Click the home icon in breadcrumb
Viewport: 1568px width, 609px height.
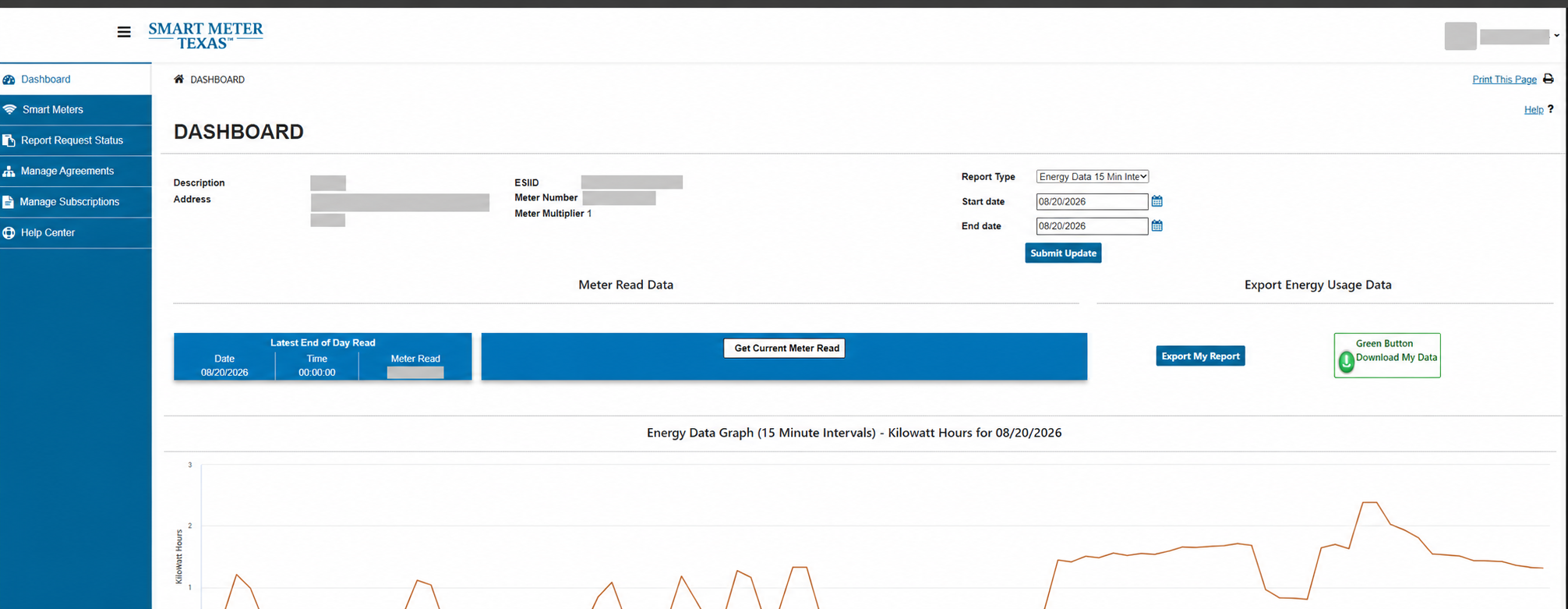click(x=178, y=79)
